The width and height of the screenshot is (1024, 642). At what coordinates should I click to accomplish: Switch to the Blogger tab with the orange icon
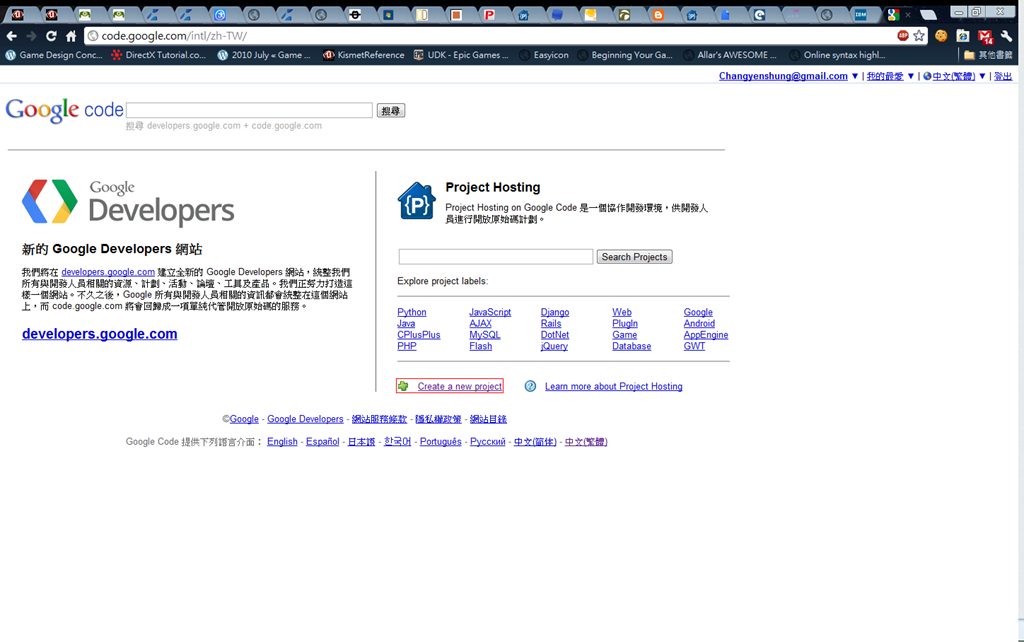658,14
